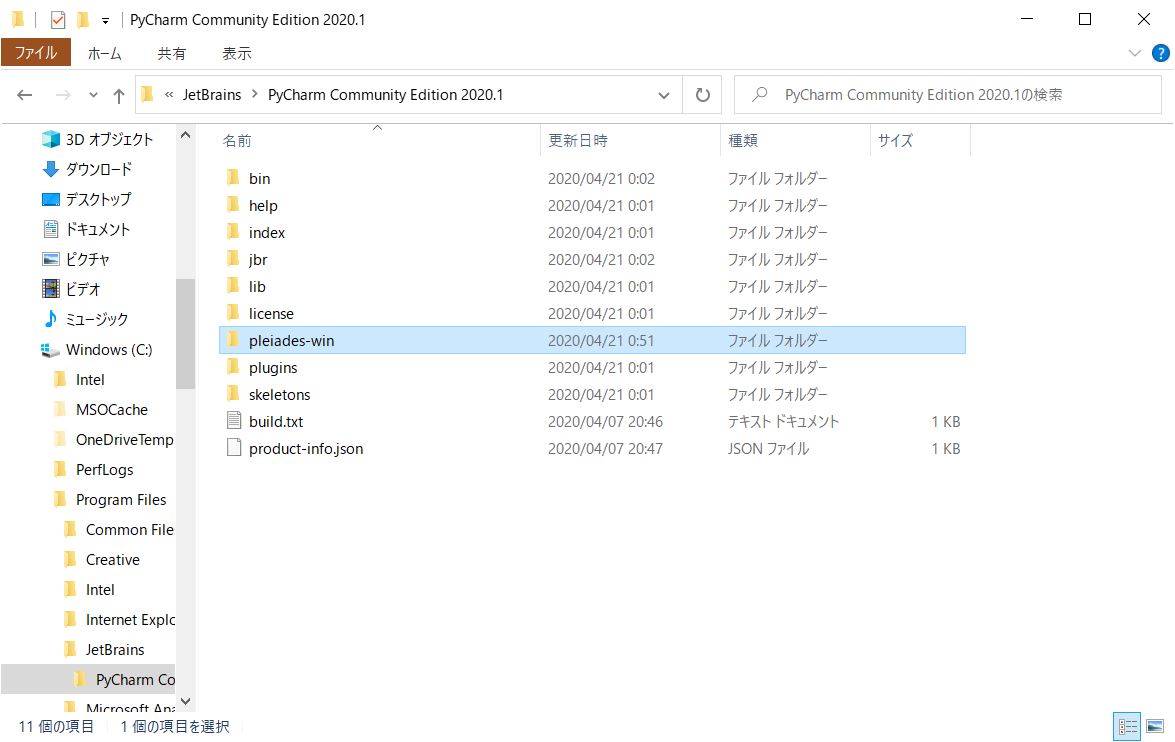Open the address bar history dropdown
Screen dimensions: 1175x742
663,95
